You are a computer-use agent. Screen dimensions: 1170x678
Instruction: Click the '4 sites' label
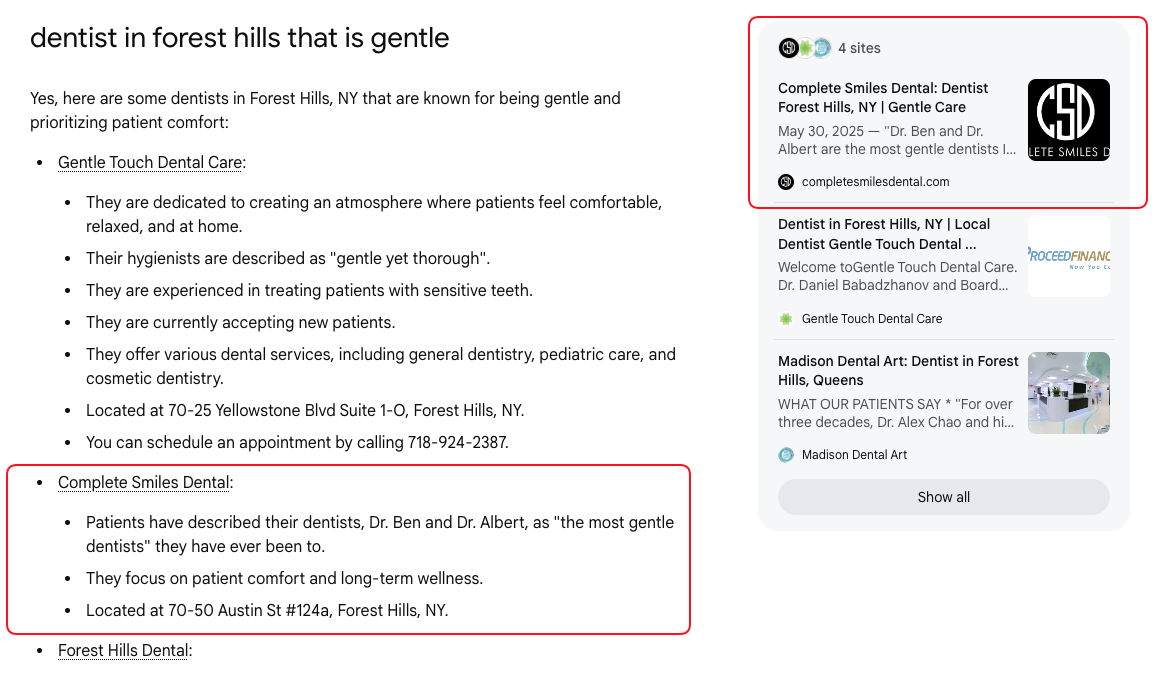click(x=859, y=48)
